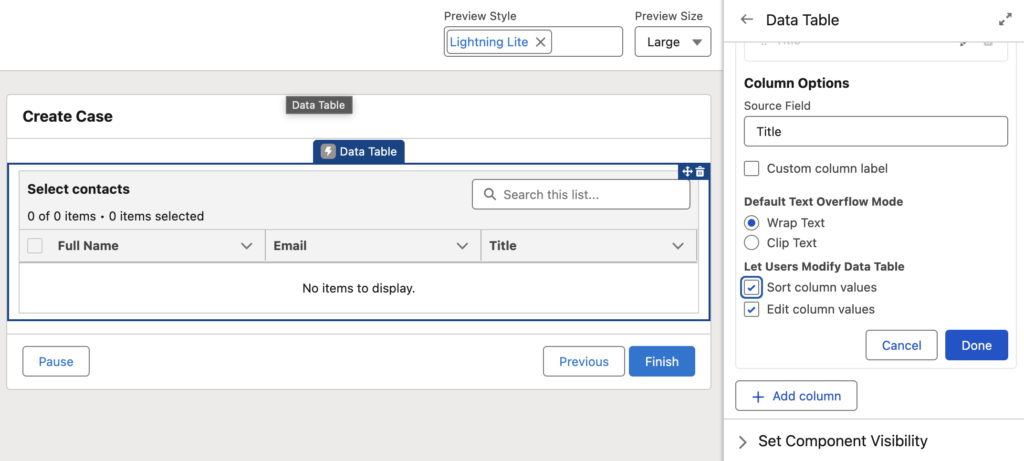Viewport: 1024px width, 461px height.
Task: Click the search magnifier icon in the list
Action: coord(489,195)
